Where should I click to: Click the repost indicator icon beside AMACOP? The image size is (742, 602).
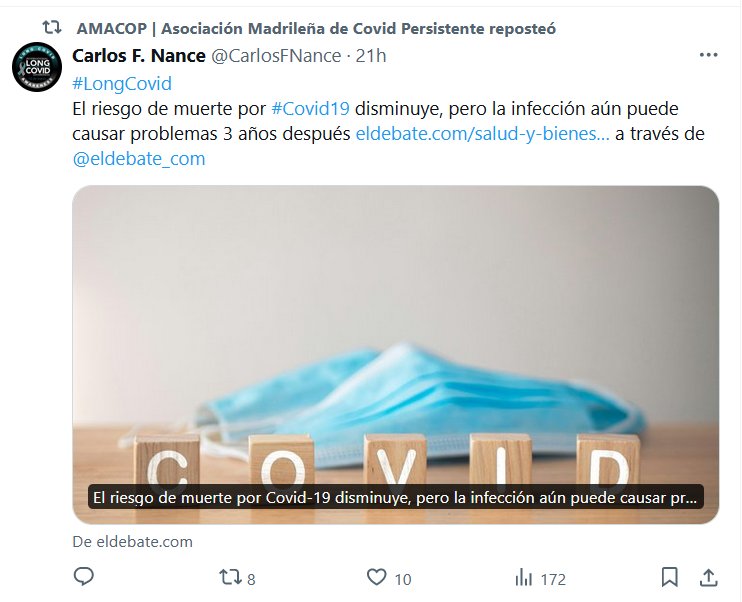pos(52,28)
